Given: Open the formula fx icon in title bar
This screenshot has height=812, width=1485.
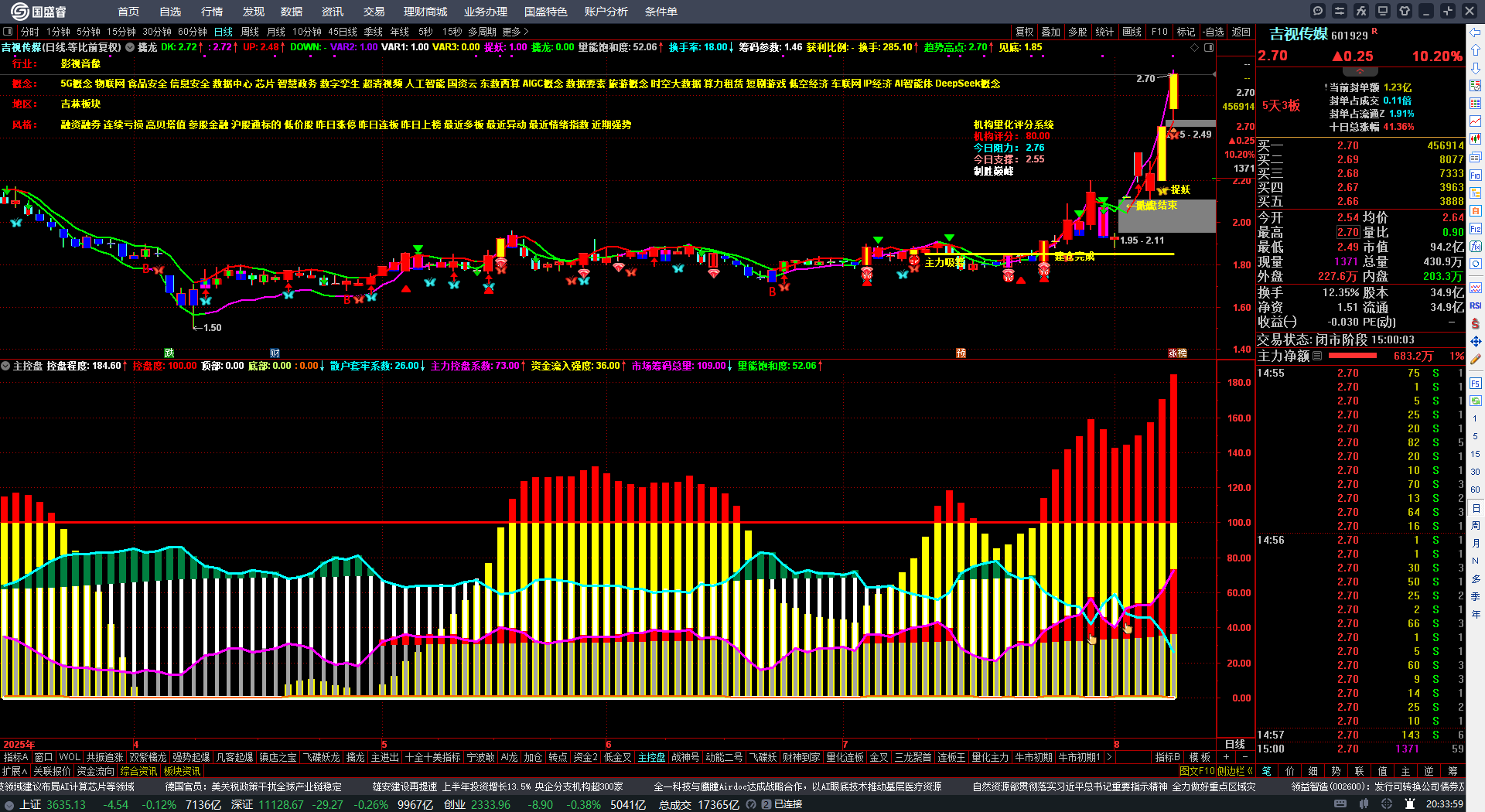Looking at the screenshot, I should coord(1361,11).
